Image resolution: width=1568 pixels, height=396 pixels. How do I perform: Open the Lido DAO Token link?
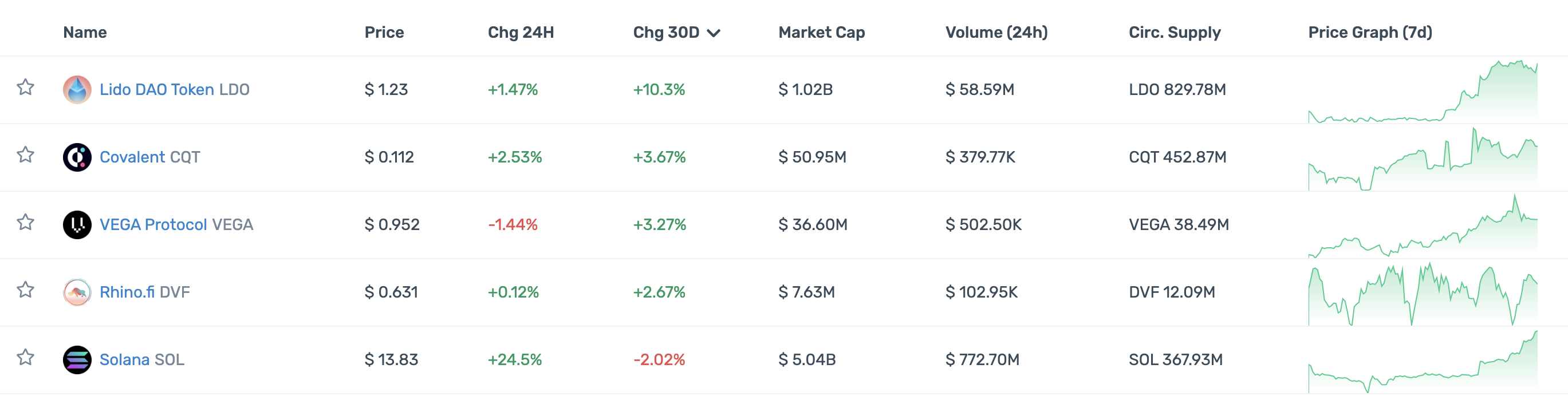pos(156,90)
